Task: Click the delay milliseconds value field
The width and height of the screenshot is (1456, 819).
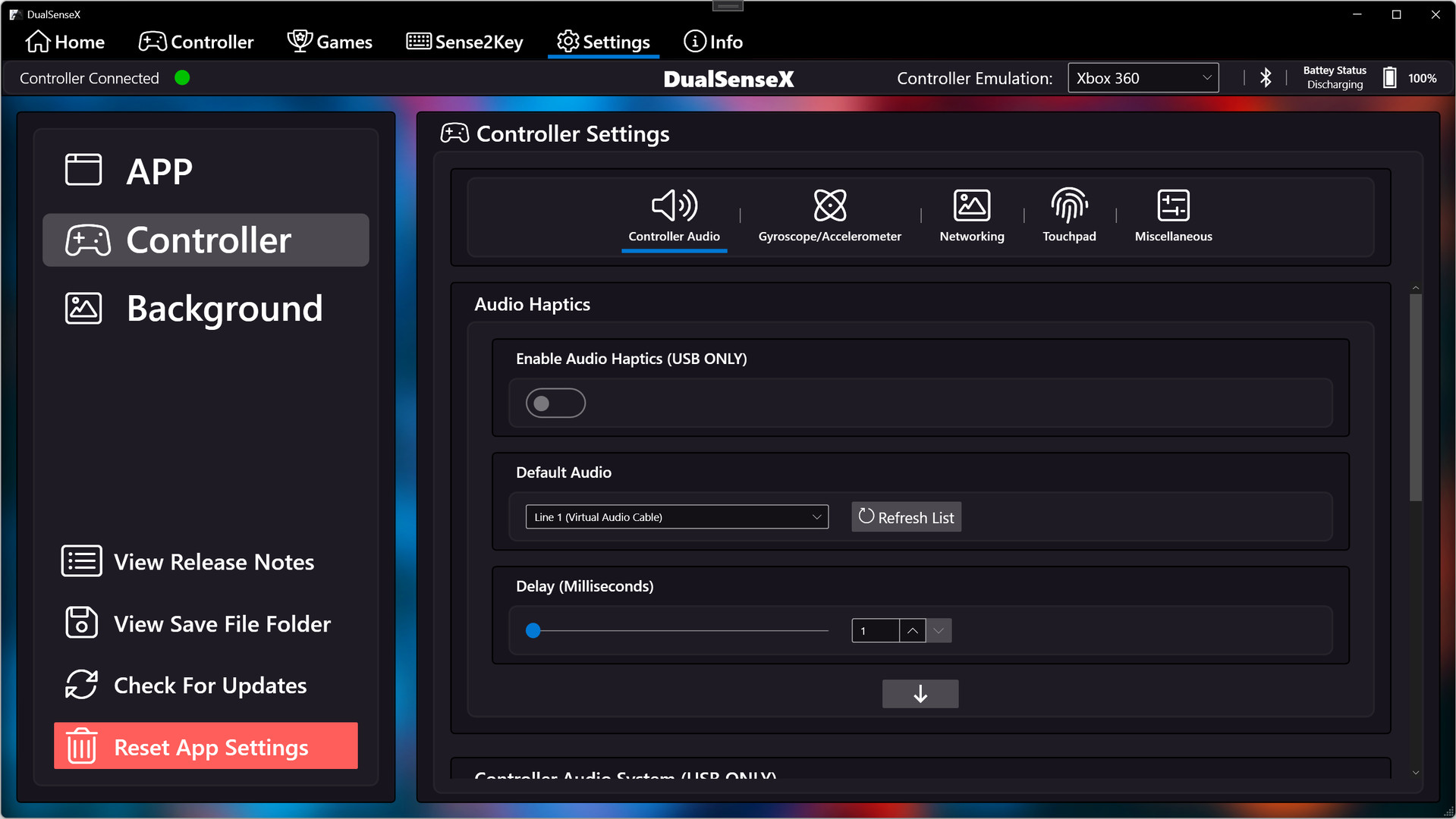Action: 875,631
